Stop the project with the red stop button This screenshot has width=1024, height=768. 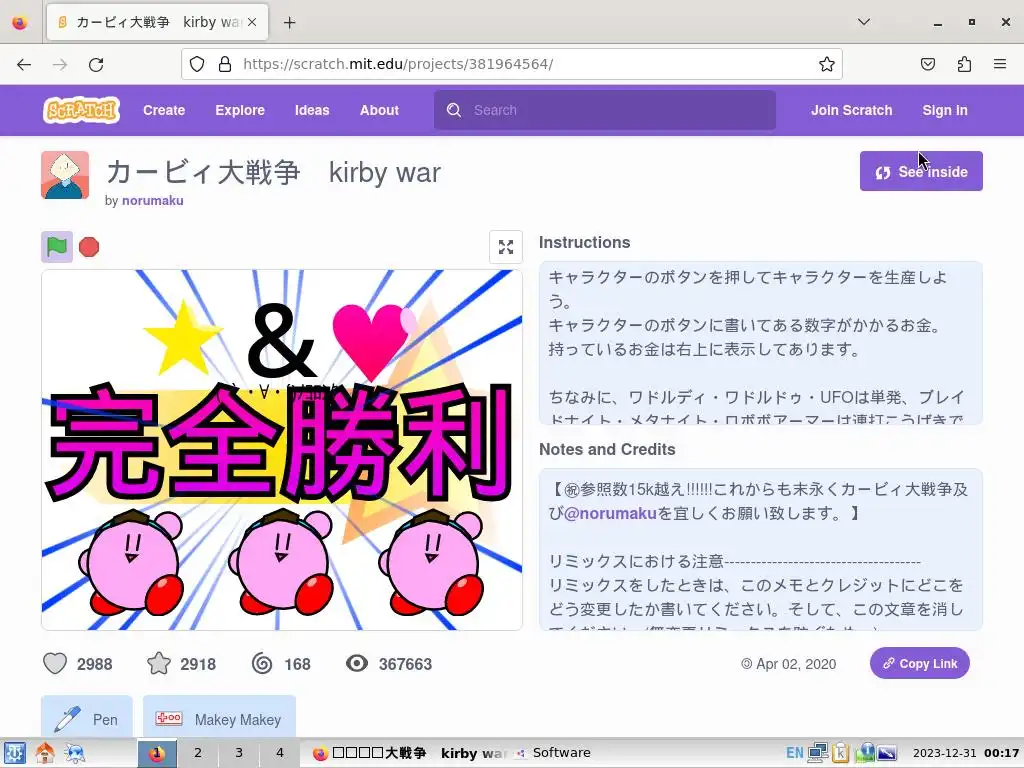[89, 247]
